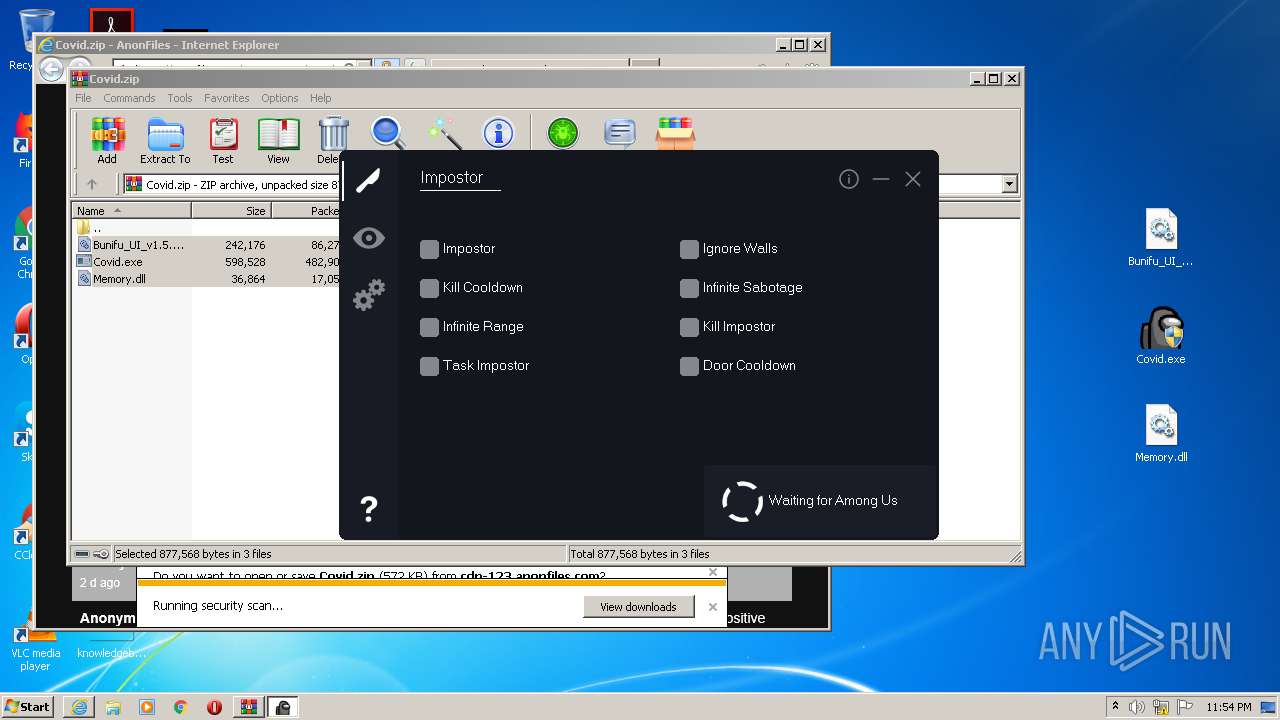Enable the Impostor checkbox
This screenshot has width=1280, height=720.
[x=429, y=249]
